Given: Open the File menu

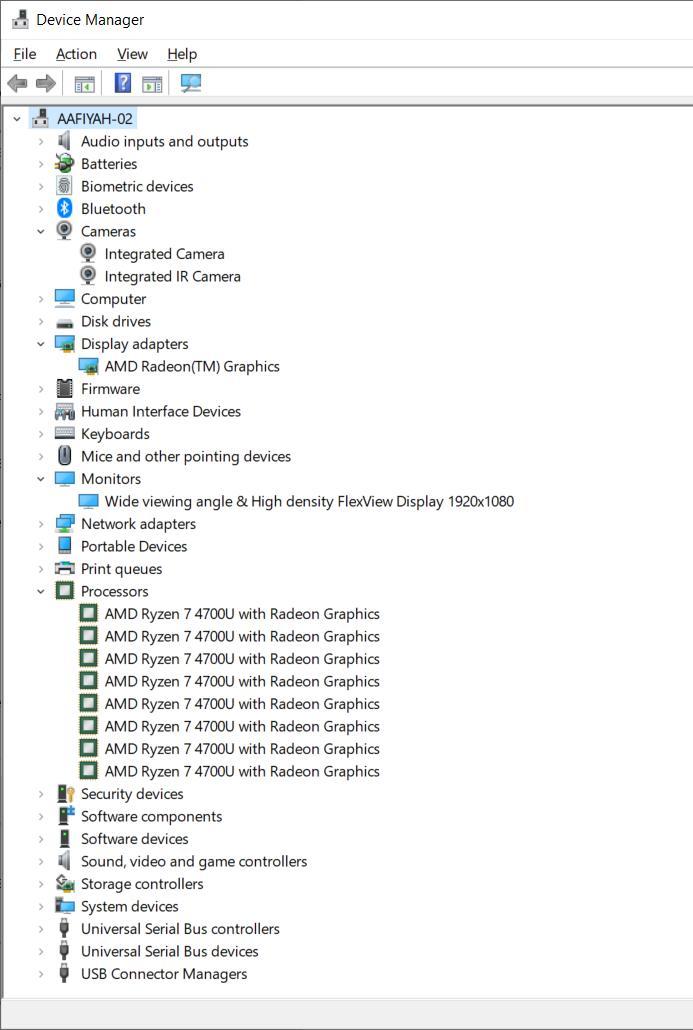Looking at the screenshot, I should tap(25, 54).
